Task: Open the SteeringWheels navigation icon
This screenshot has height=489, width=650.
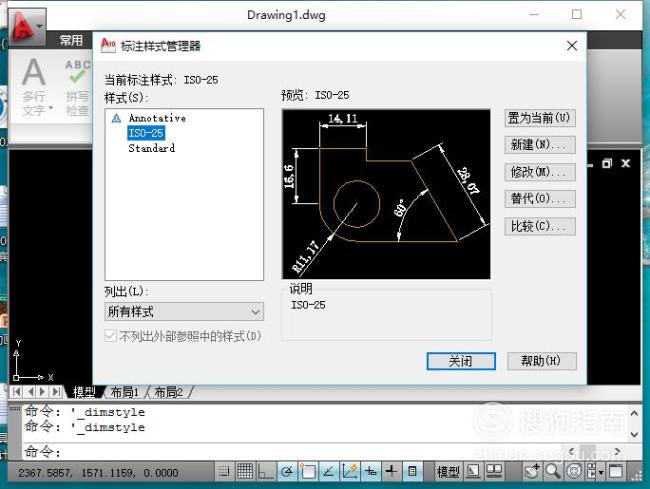Action: click(574, 471)
